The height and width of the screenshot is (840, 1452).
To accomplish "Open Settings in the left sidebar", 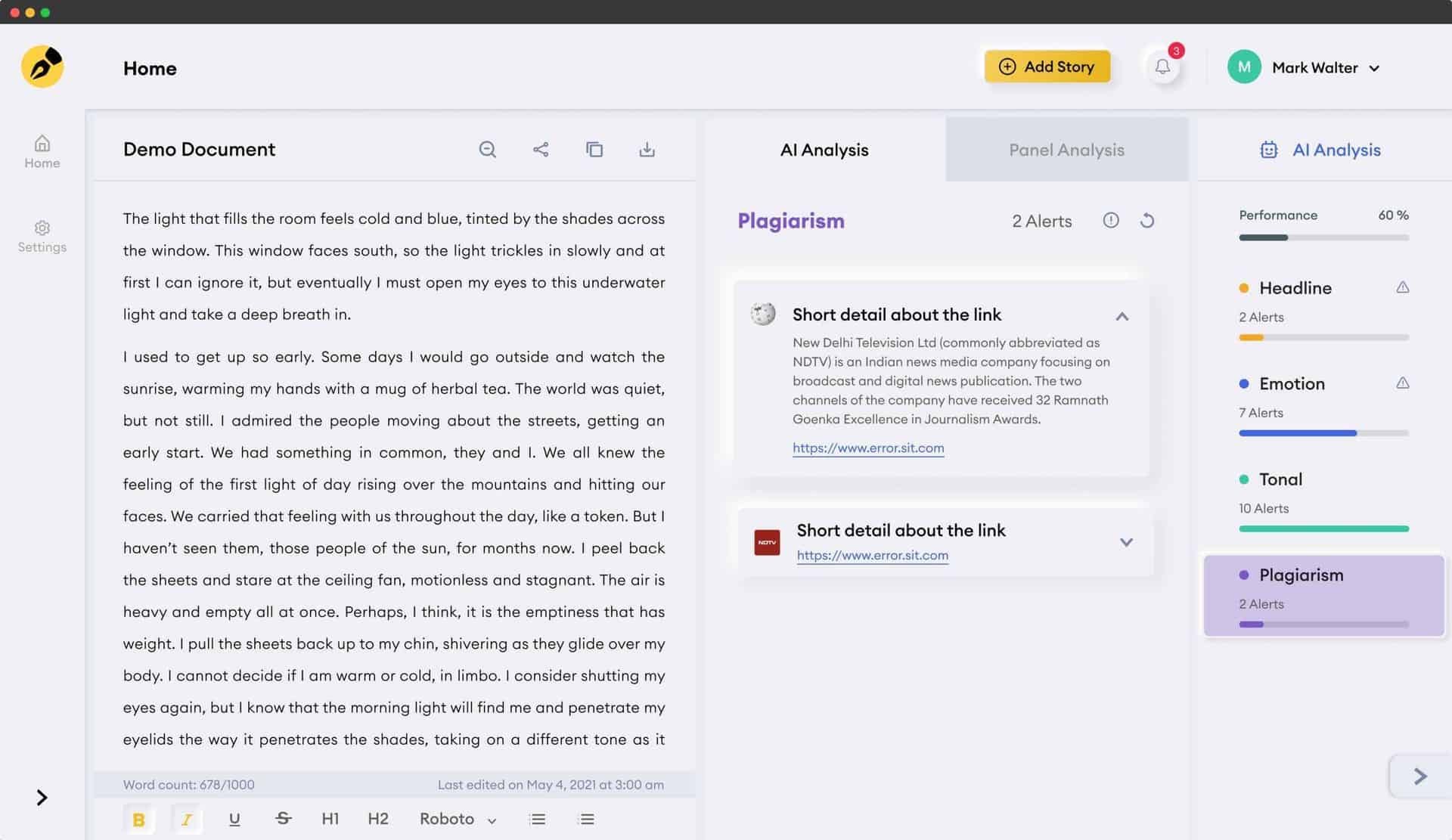I will pyautogui.click(x=42, y=236).
